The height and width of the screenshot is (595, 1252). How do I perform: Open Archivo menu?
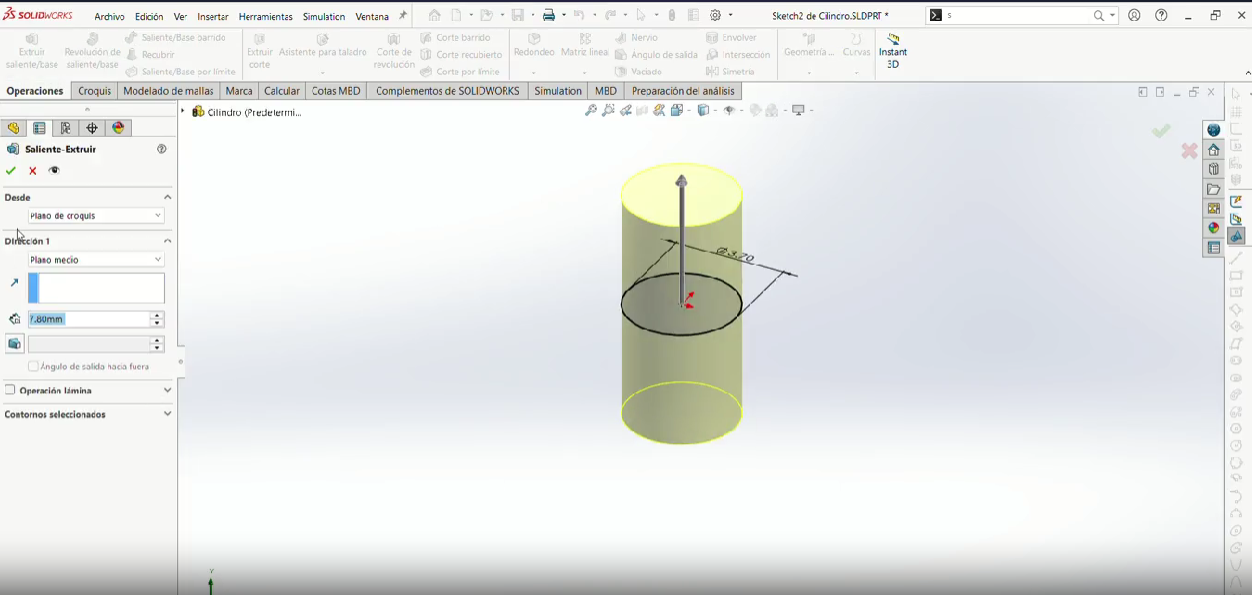110,17
